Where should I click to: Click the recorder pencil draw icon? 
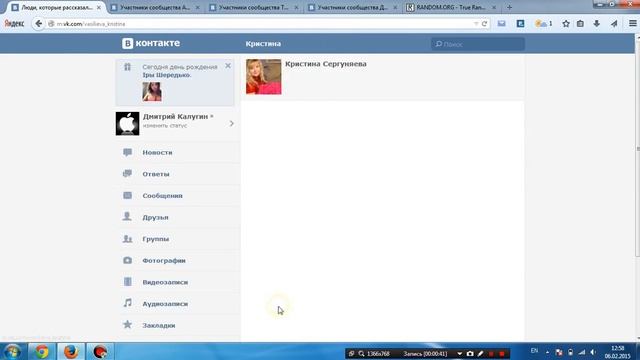[x=480, y=353]
